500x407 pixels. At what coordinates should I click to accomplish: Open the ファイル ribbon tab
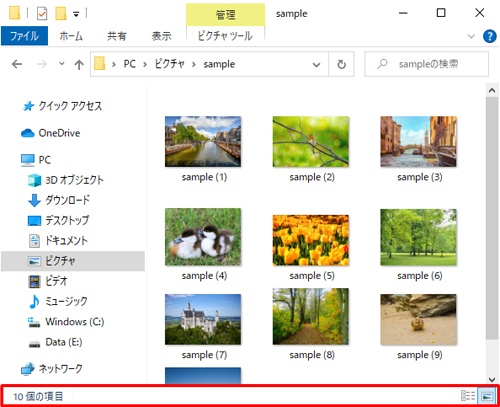24,36
